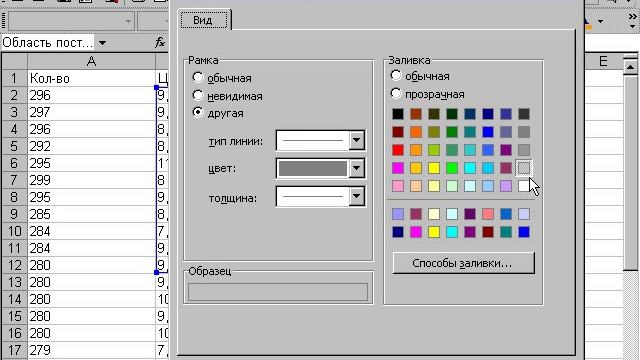640x360 pixels.
Task: Click cell A3 containing 297
Action: [x=91, y=112]
